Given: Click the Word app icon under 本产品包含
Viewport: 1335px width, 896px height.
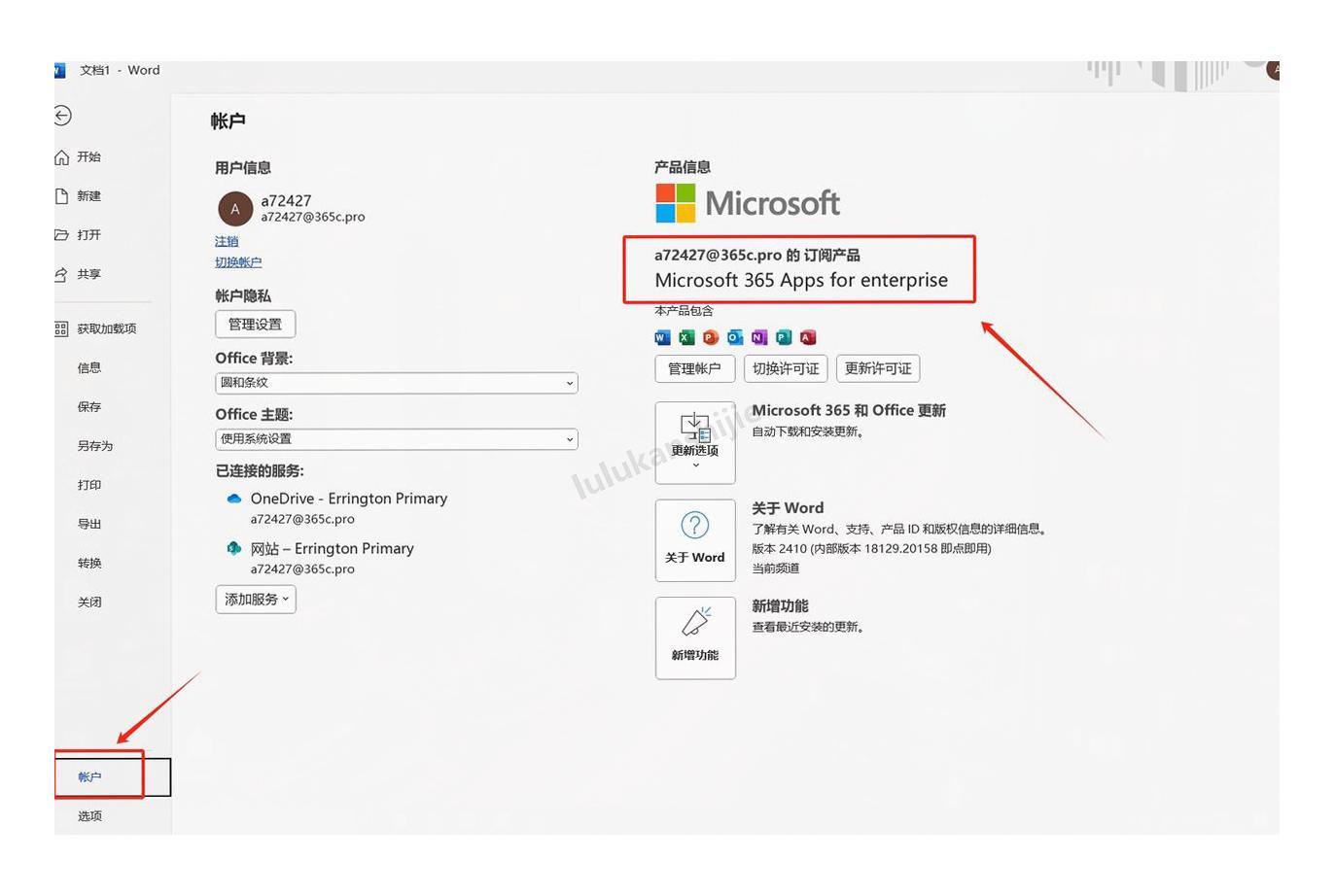Looking at the screenshot, I should (x=663, y=337).
